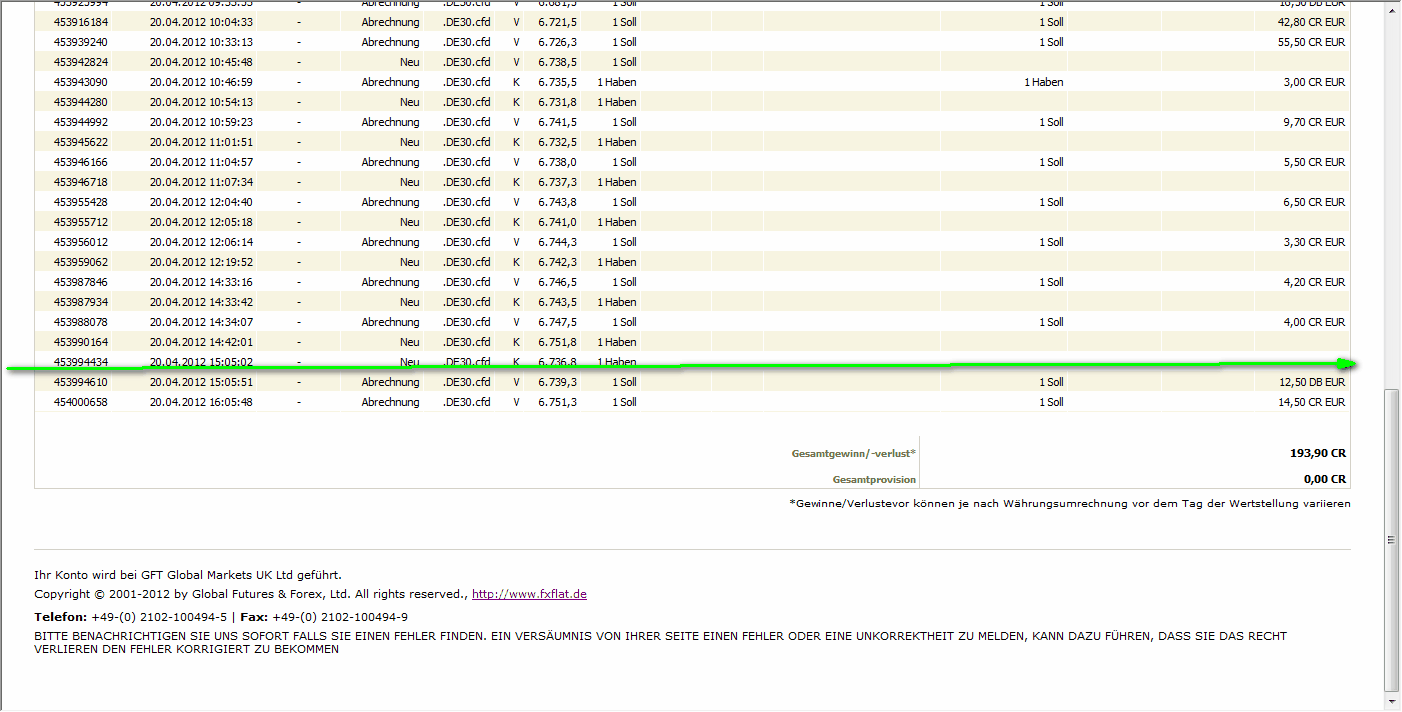Viewport: 1402px width, 712px height.
Task: Click the price 6.741,5
Action: tap(557, 122)
